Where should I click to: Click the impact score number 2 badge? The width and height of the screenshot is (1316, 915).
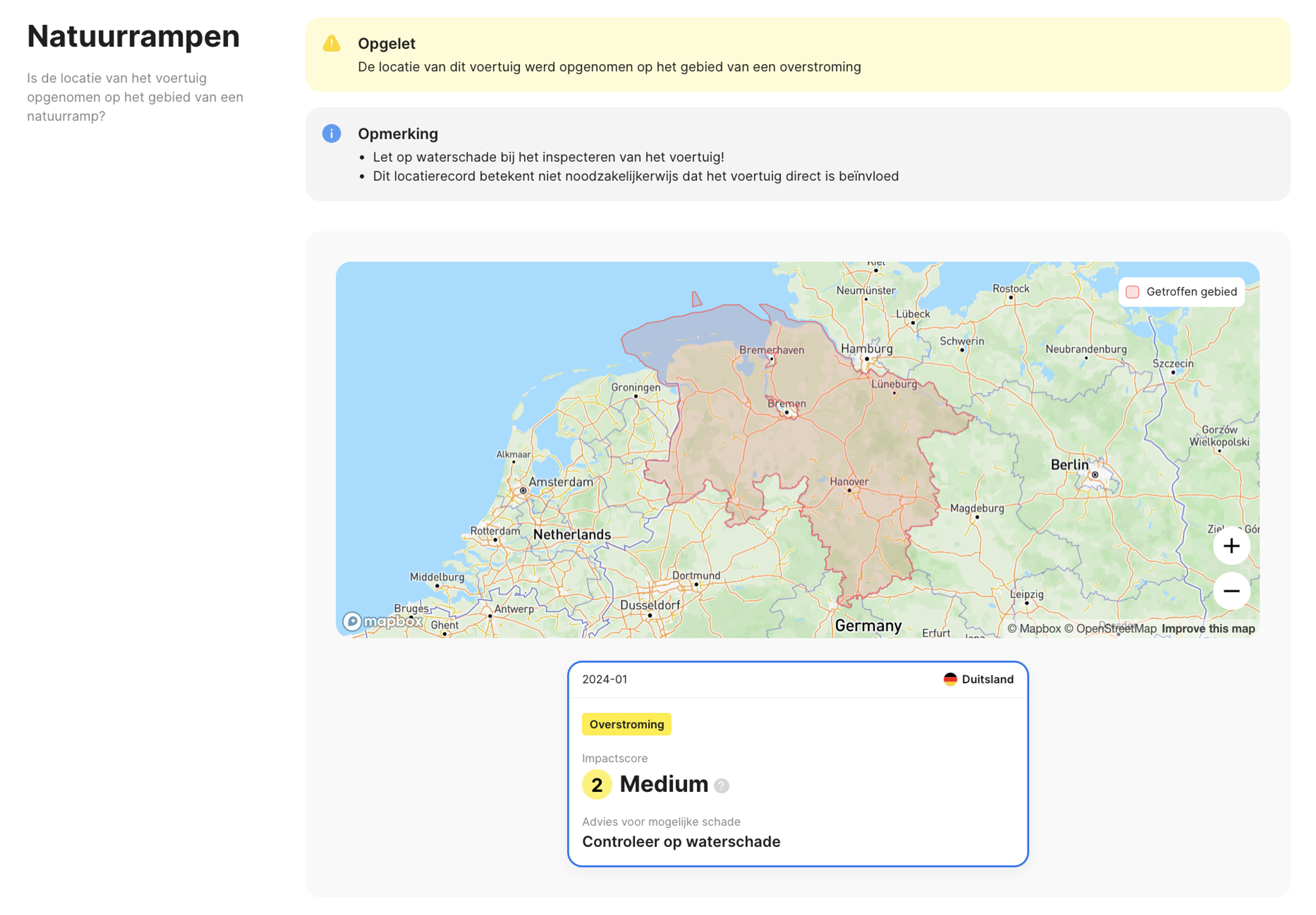[597, 785]
